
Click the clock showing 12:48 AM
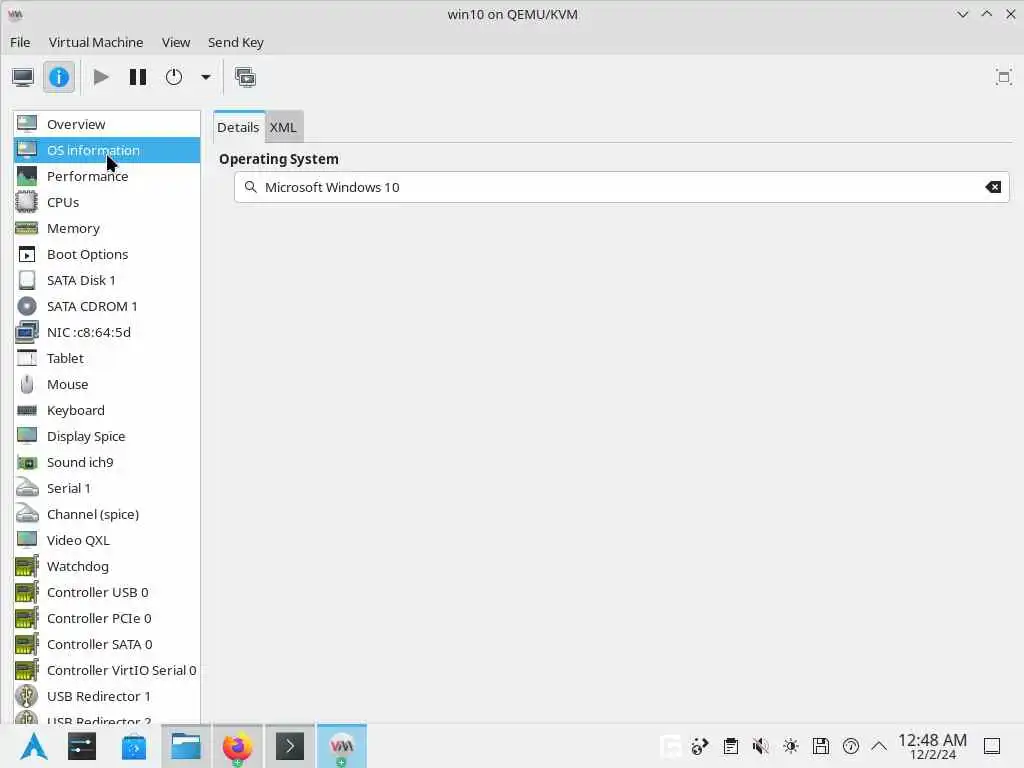(x=932, y=746)
